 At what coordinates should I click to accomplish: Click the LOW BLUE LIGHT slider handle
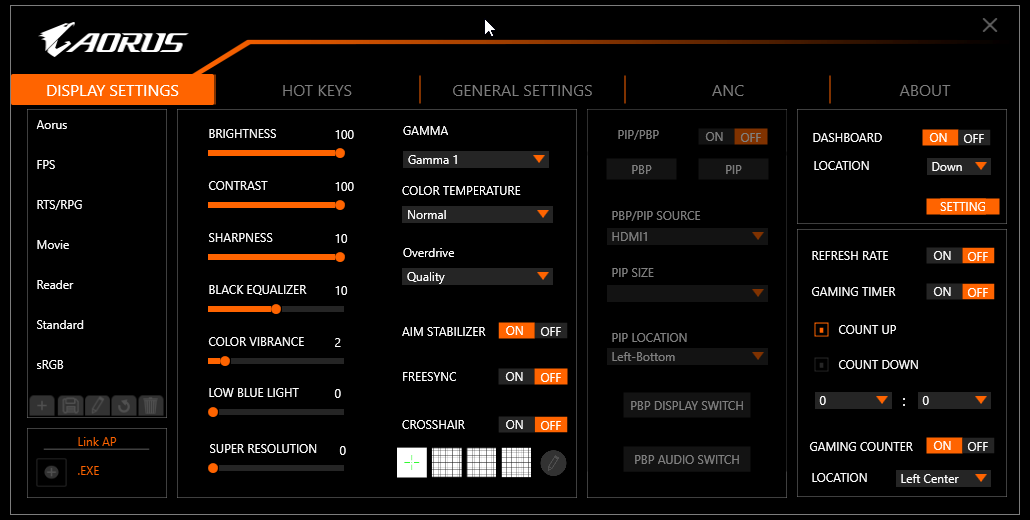(213, 412)
